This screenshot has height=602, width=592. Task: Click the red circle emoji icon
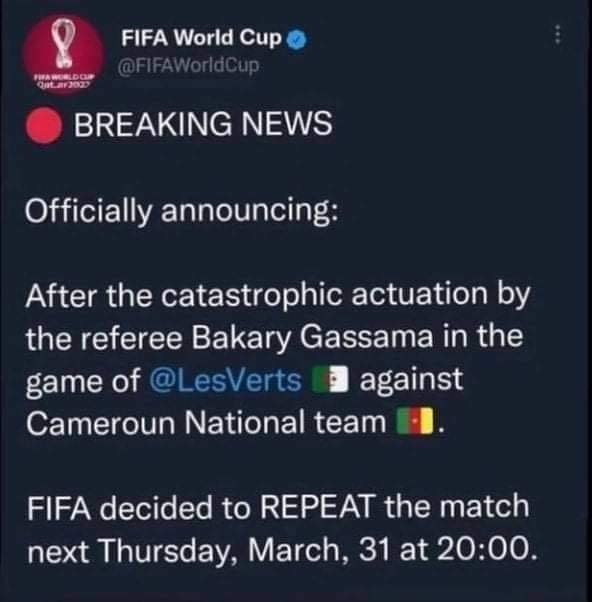pyautogui.click(x=44, y=125)
